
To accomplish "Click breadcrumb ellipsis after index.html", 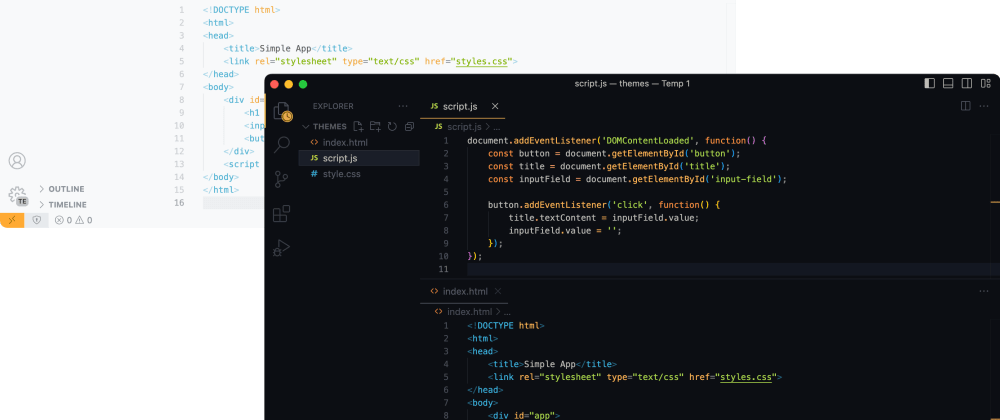I will pos(507,312).
